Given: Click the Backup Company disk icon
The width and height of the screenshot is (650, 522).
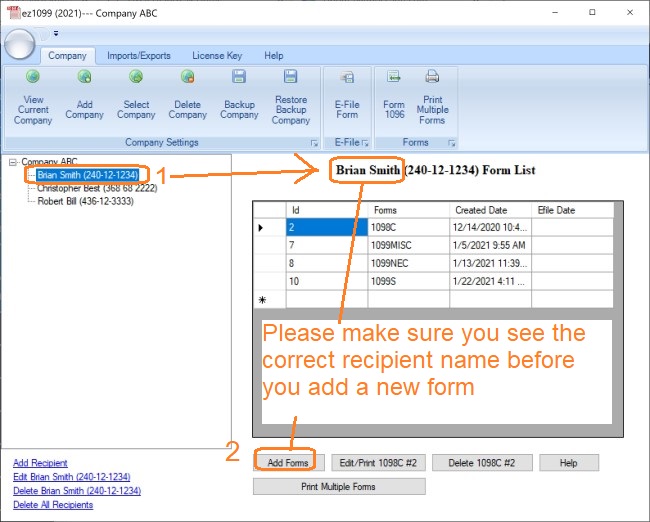Looking at the screenshot, I should (239, 77).
